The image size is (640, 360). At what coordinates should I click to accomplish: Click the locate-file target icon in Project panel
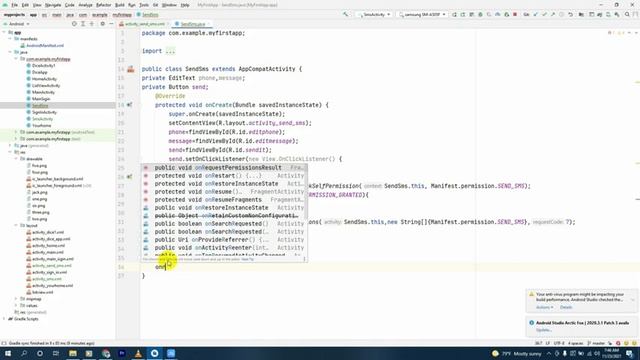point(74,24)
